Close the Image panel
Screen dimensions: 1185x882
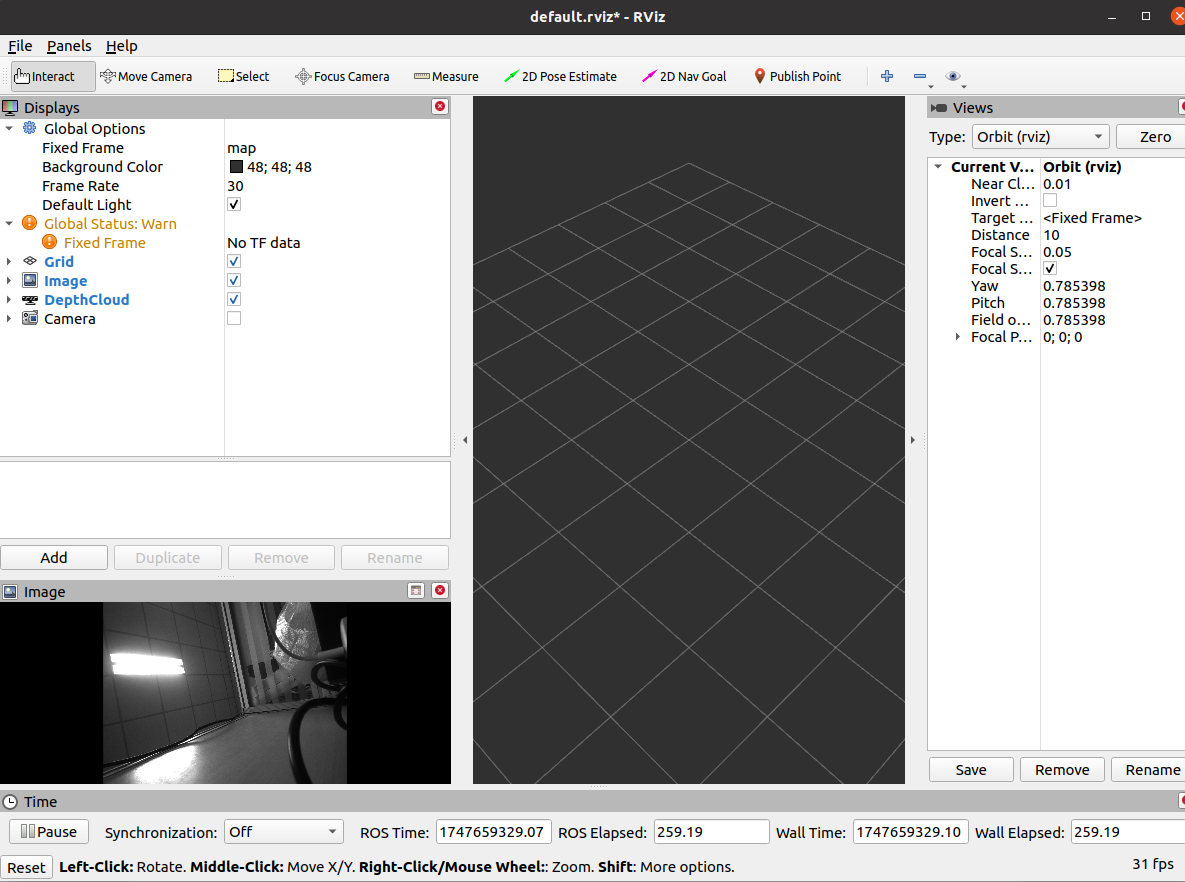coord(440,590)
